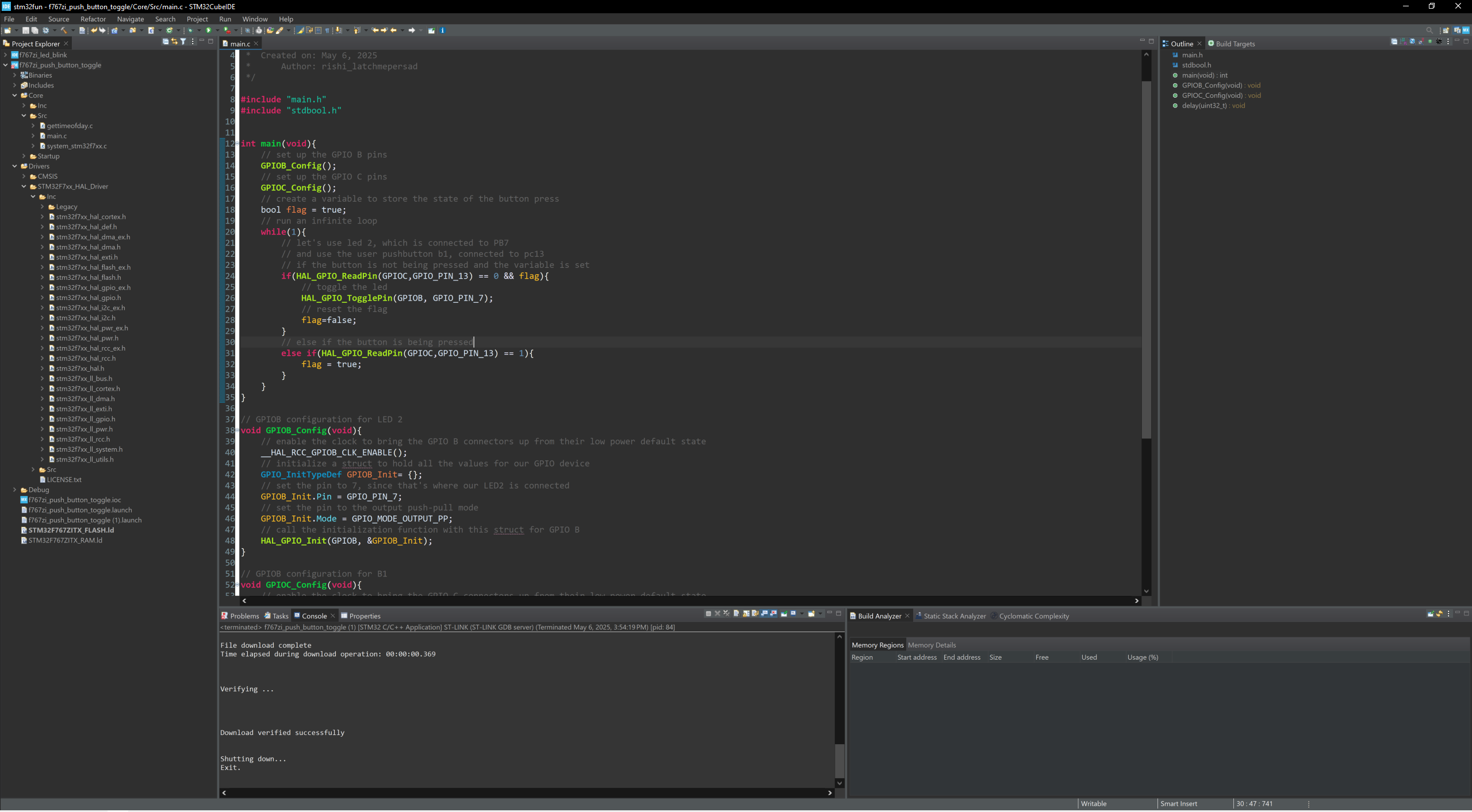This screenshot has height=812, width=1472.
Task: Click the Project Explorer filter funnel icon
Action: (183, 41)
